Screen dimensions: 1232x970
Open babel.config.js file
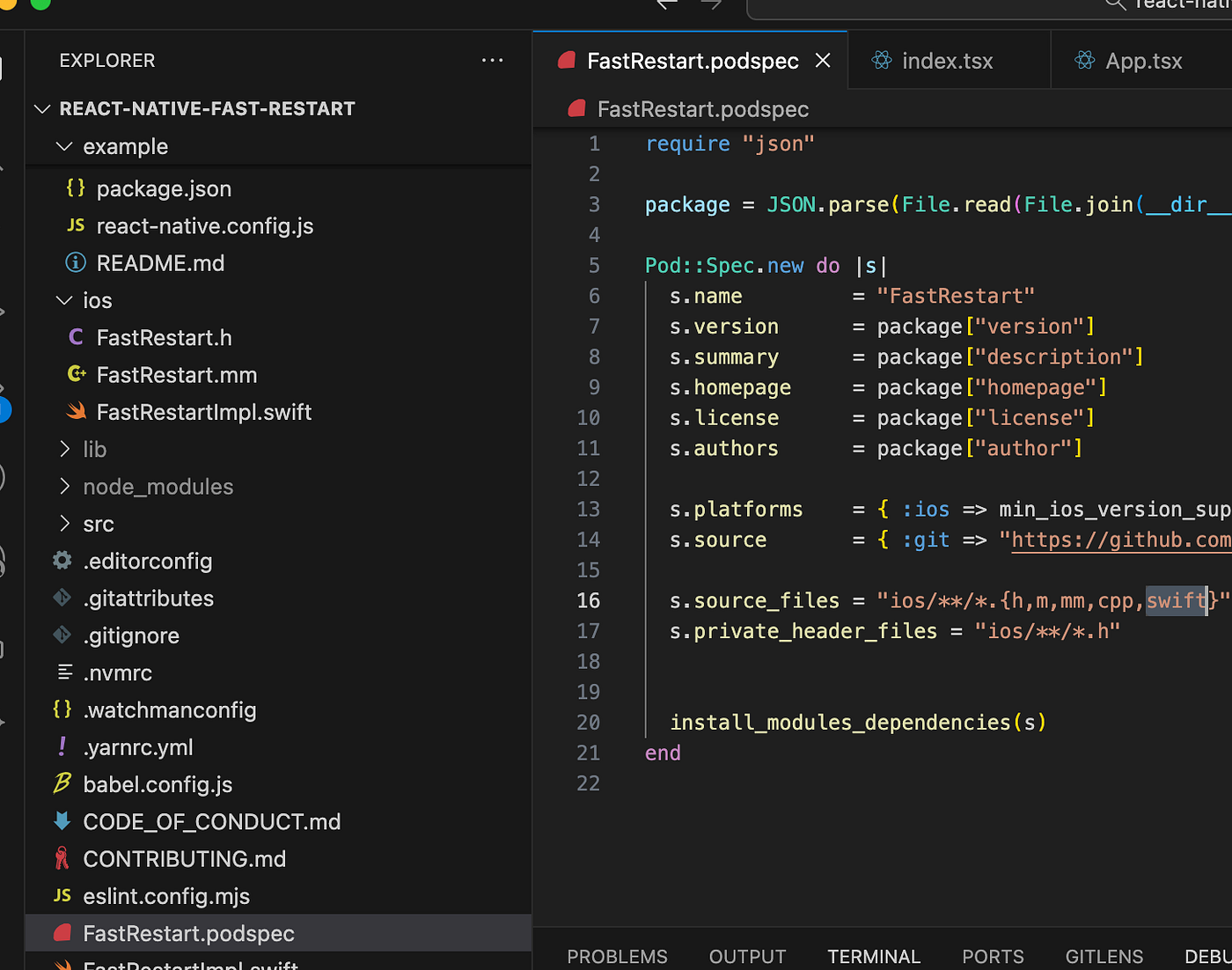277,784
